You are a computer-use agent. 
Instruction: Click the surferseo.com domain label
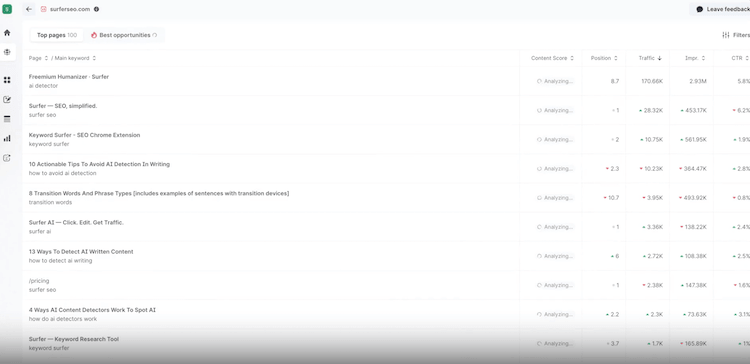70,9
